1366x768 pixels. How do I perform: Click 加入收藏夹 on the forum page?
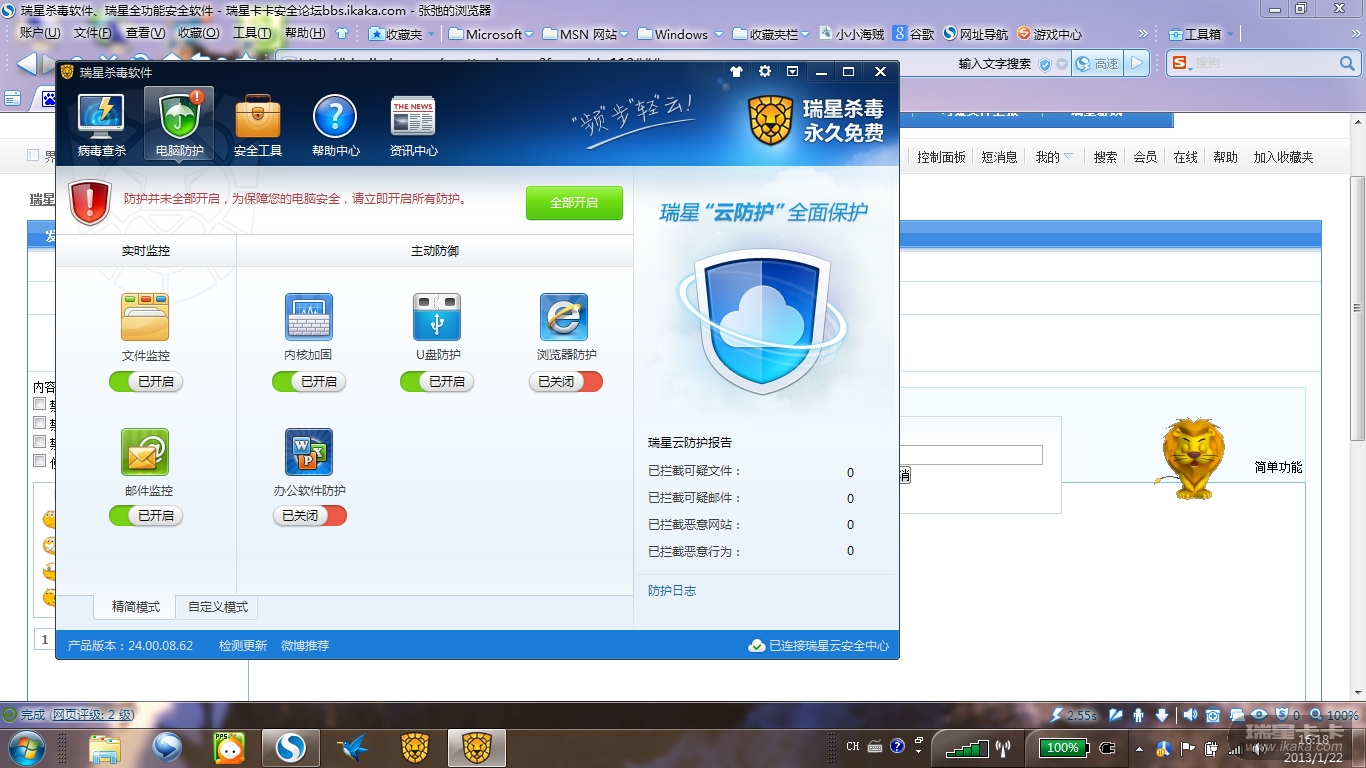tap(1283, 157)
